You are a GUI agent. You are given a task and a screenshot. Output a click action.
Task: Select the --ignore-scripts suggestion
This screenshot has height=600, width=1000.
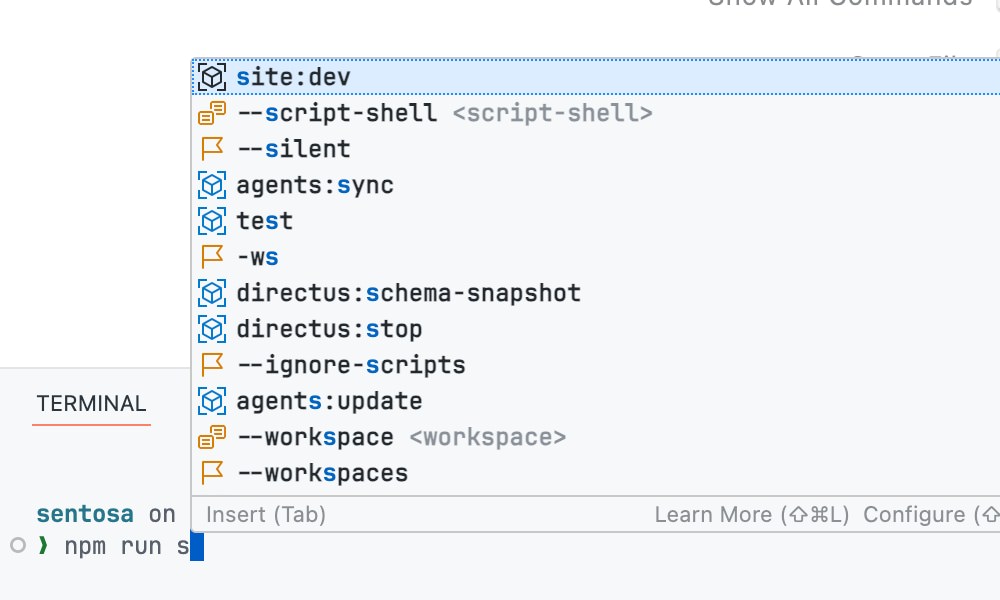[x=350, y=364]
